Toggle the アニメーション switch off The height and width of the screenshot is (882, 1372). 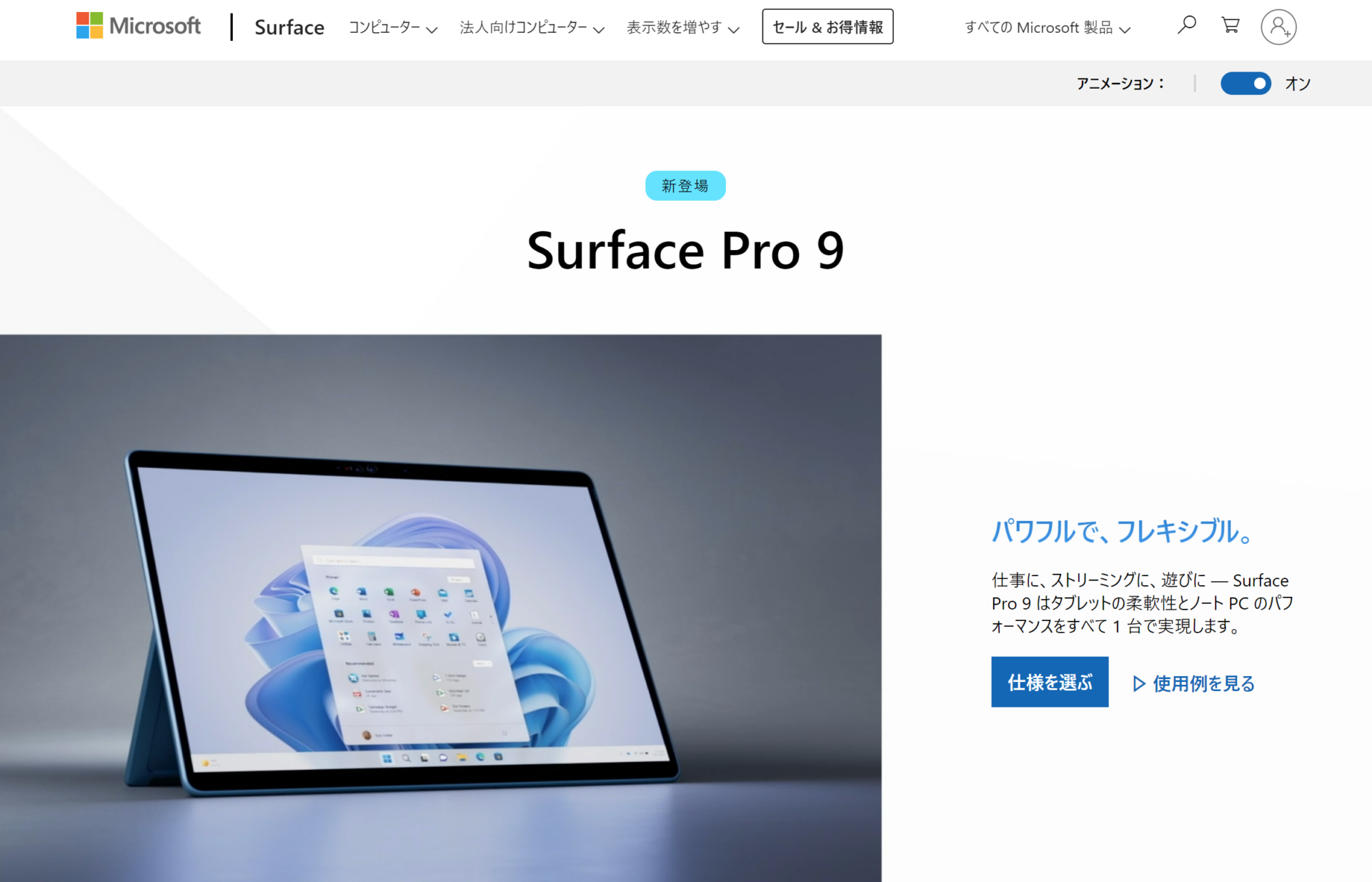[x=1246, y=84]
